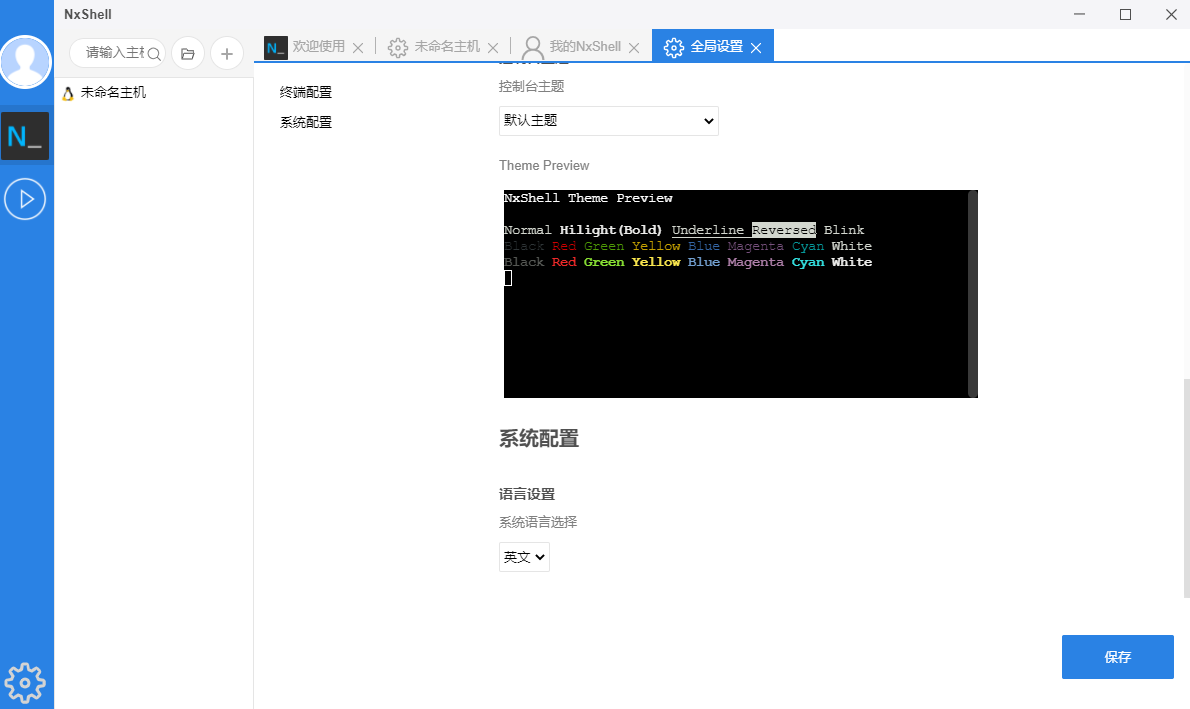This screenshot has width=1190, height=709.
Task: Jump to 终端配置 section
Action: pyautogui.click(x=306, y=92)
